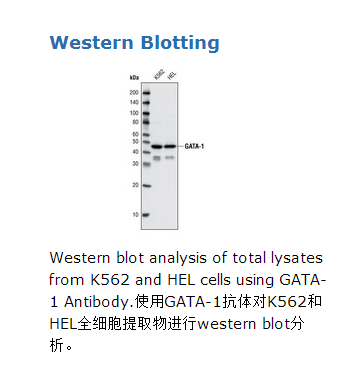Select the 40 kDa marker label

[135, 152]
